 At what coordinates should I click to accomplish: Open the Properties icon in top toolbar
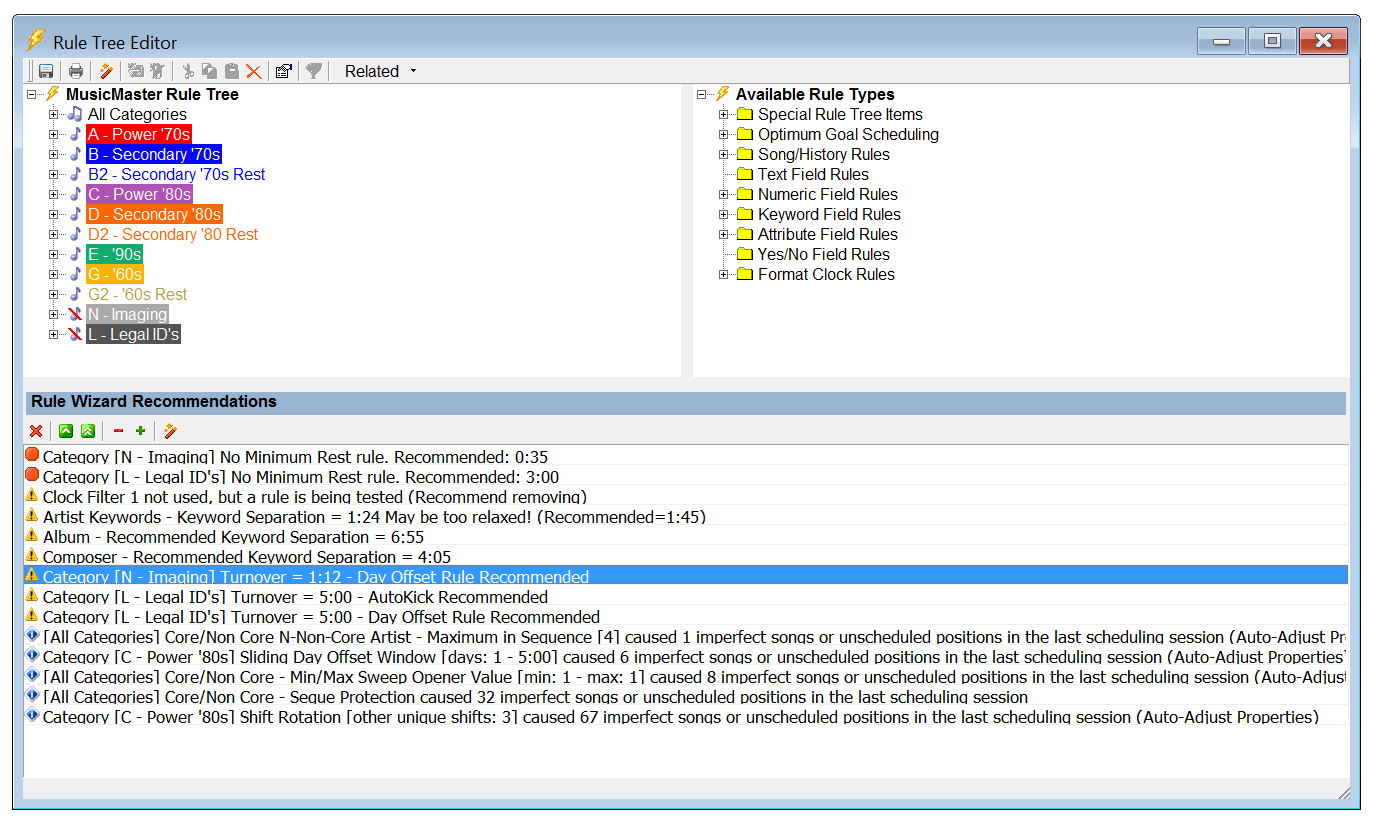click(283, 71)
